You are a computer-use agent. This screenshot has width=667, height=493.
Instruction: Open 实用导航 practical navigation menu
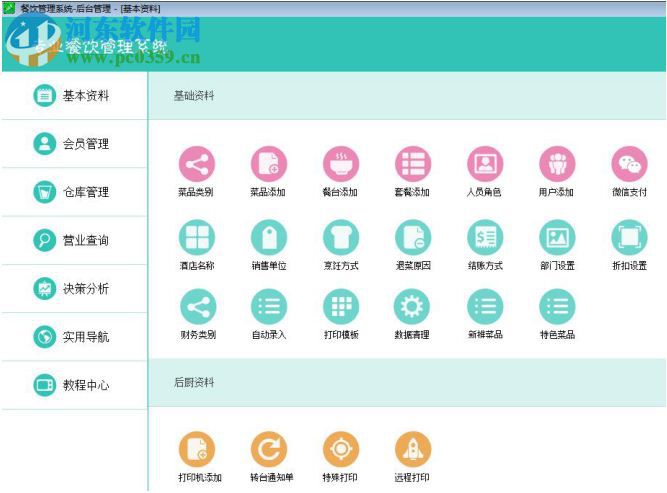(x=74, y=337)
